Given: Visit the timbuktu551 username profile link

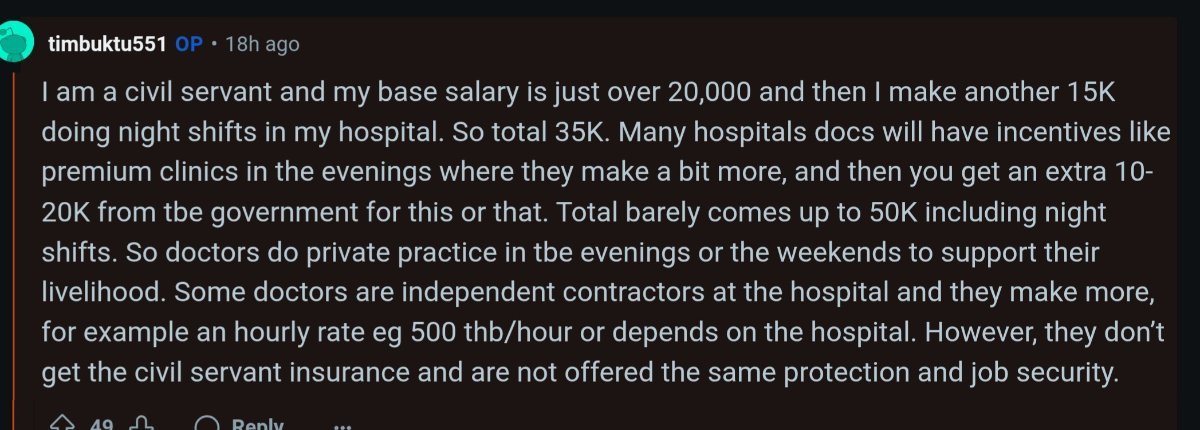Looking at the screenshot, I should 107,44.
